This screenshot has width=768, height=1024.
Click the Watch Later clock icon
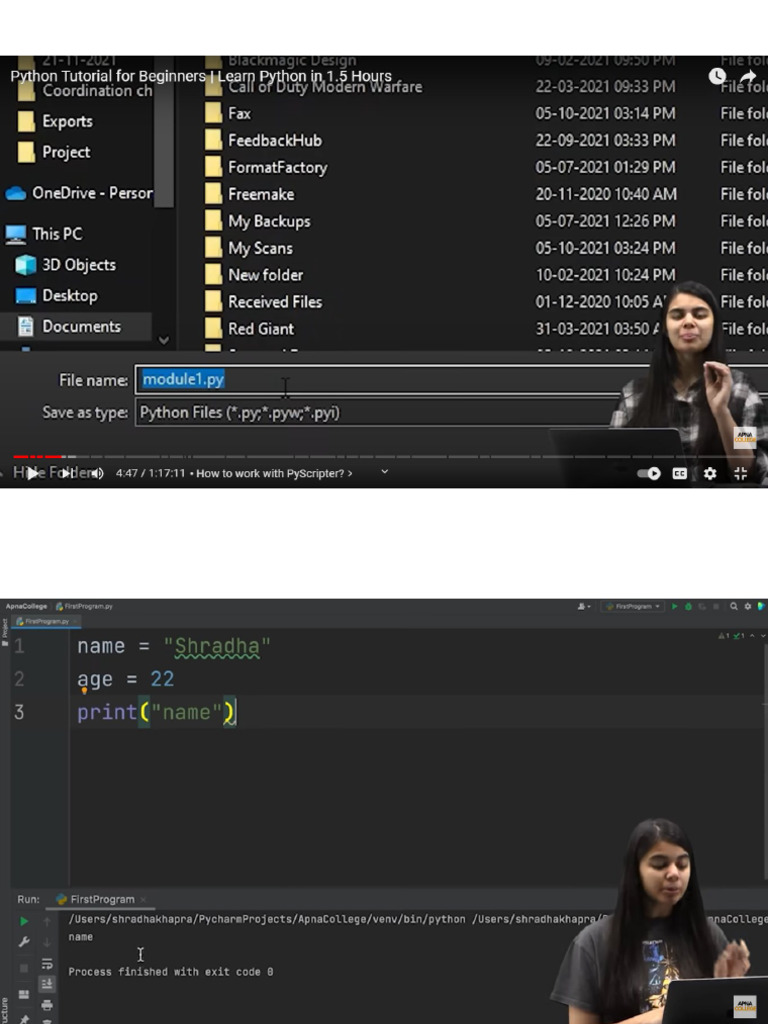pyautogui.click(x=717, y=77)
